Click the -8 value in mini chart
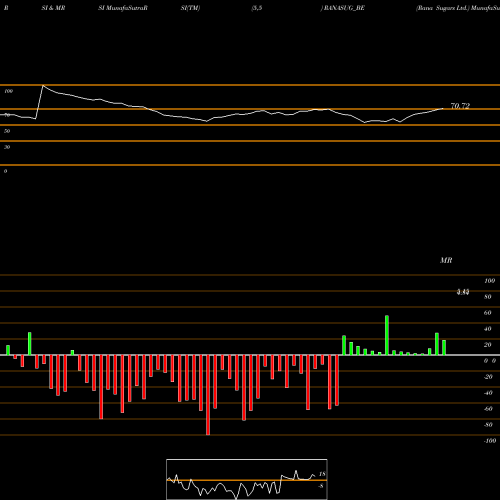Image resolution: width=500 pixels, height=500 pixels. (x=321, y=486)
